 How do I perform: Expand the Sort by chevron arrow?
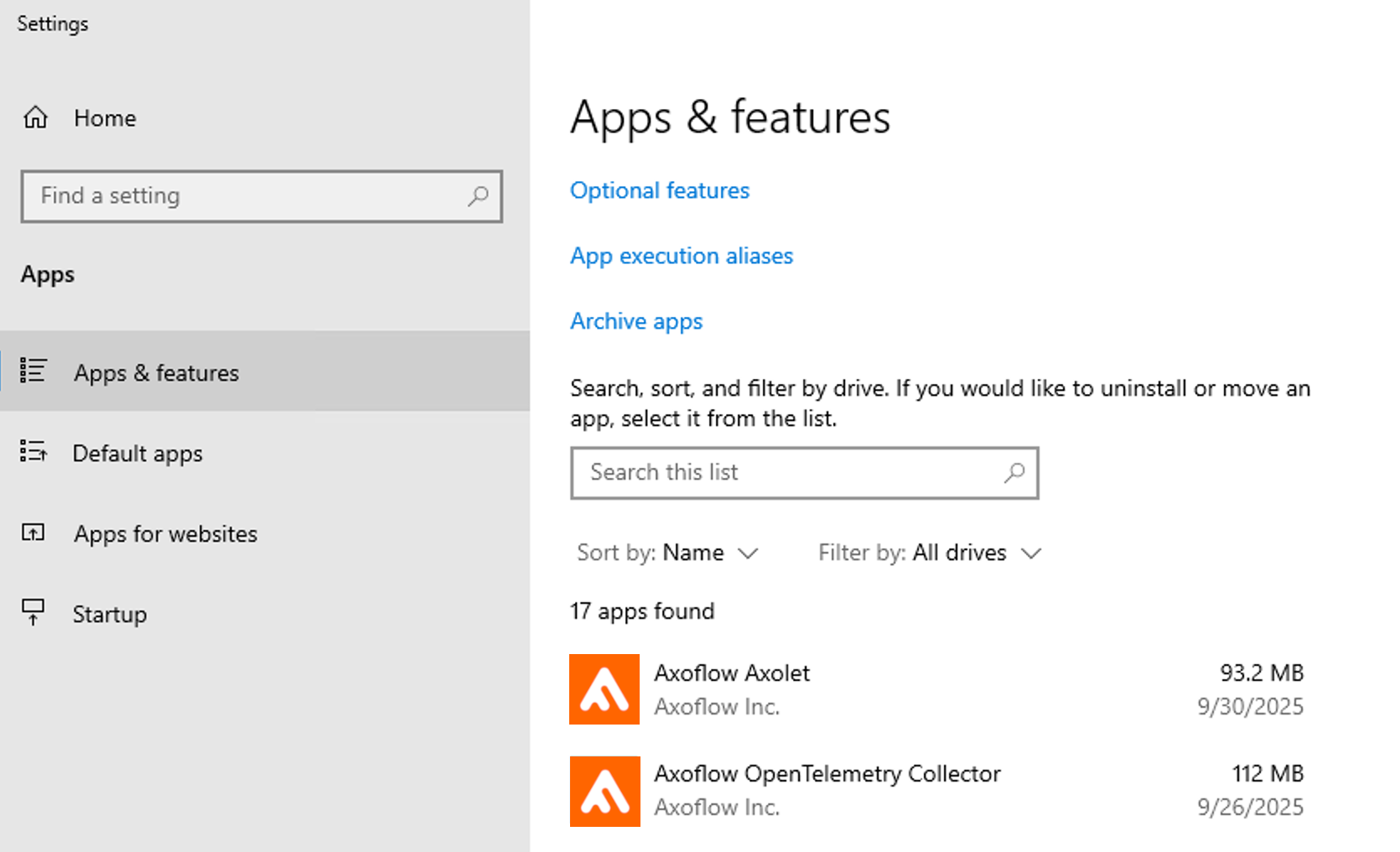click(748, 553)
